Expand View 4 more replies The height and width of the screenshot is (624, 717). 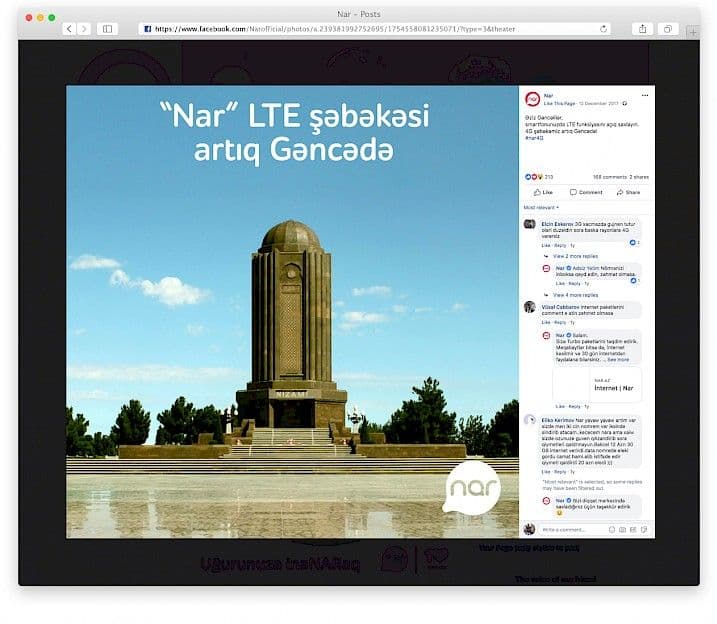(575, 295)
